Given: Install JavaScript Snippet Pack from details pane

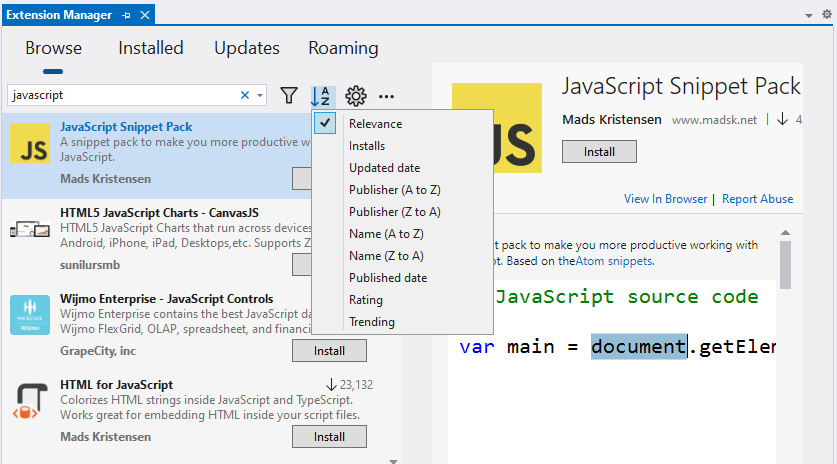Looking at the screenshot, I should click(x=599, y=152).
